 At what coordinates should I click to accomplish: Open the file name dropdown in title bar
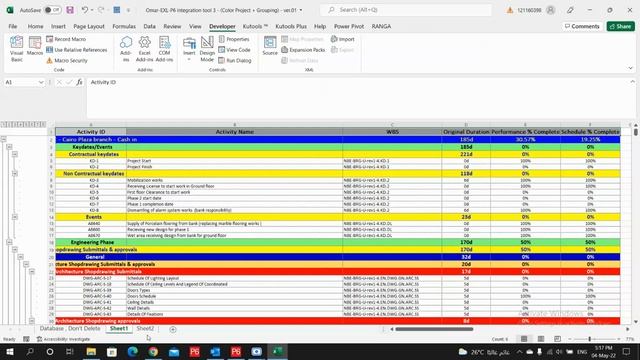tap(301, 10)
